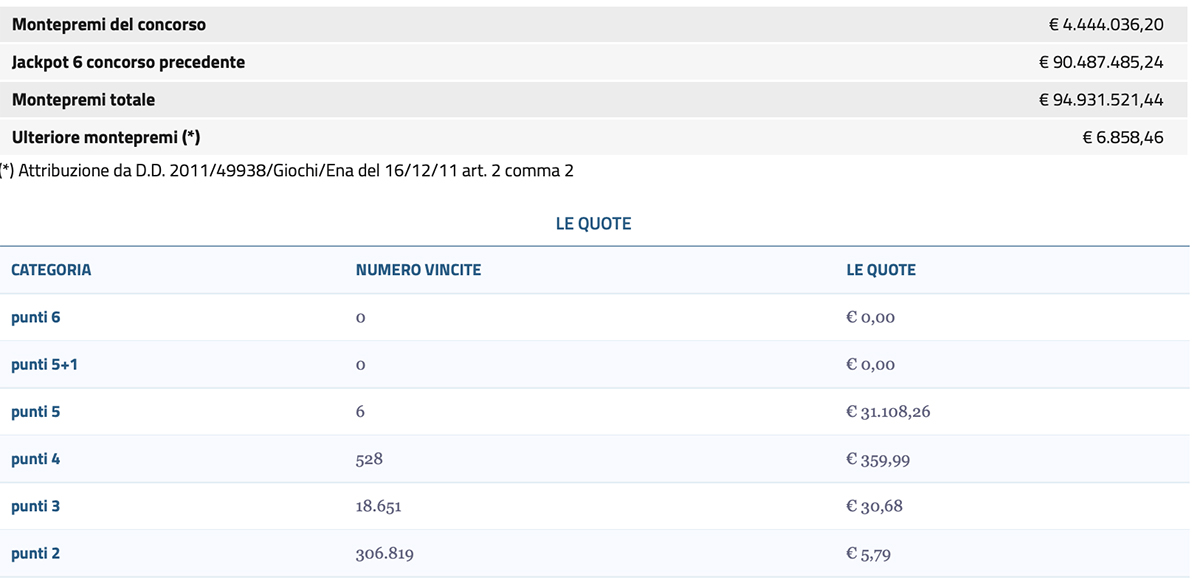Click the Attribuzione da D.D. footnote text

[x=288, y=171]
